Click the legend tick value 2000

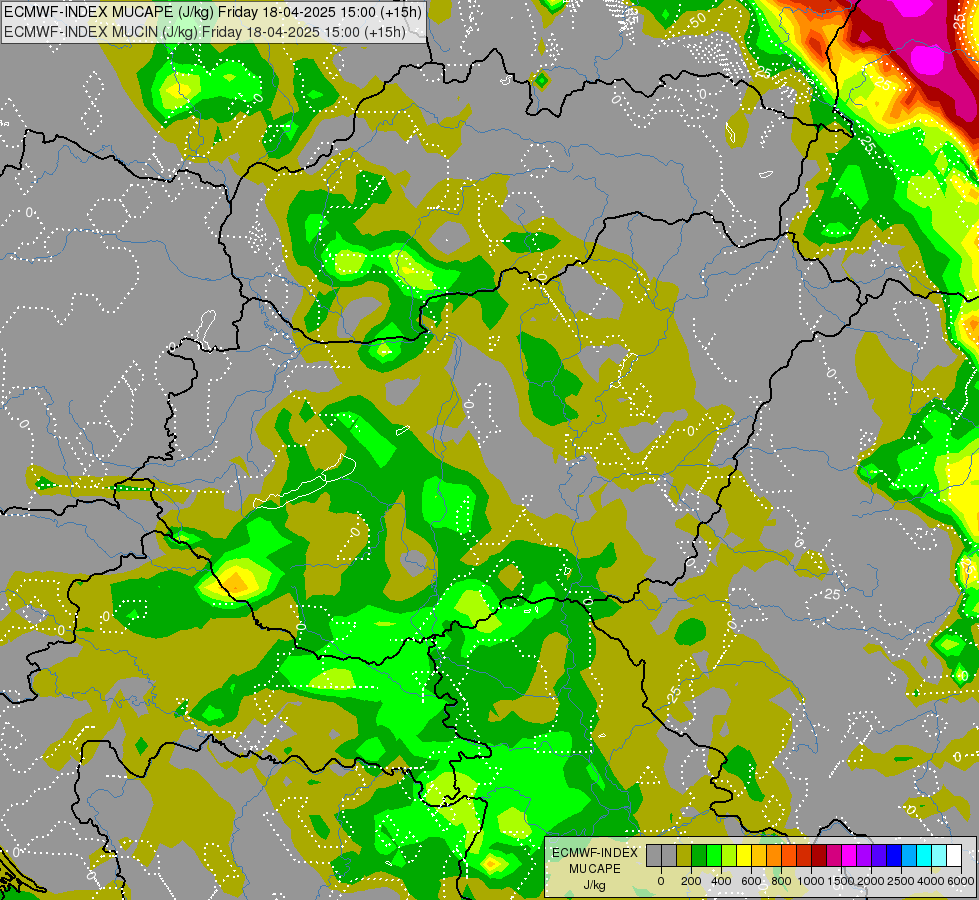870,881
